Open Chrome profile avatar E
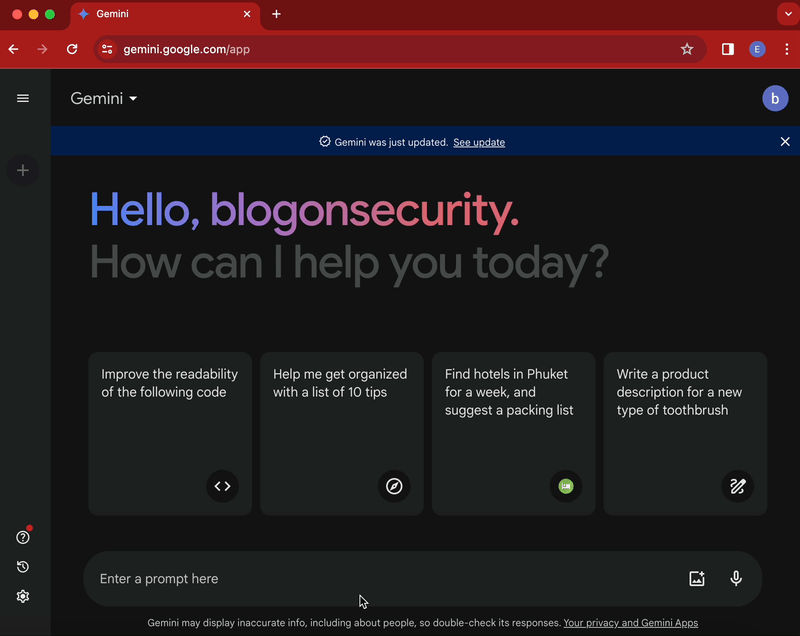The height and width of the screenshot is (636, 800). tap(757, 49)
